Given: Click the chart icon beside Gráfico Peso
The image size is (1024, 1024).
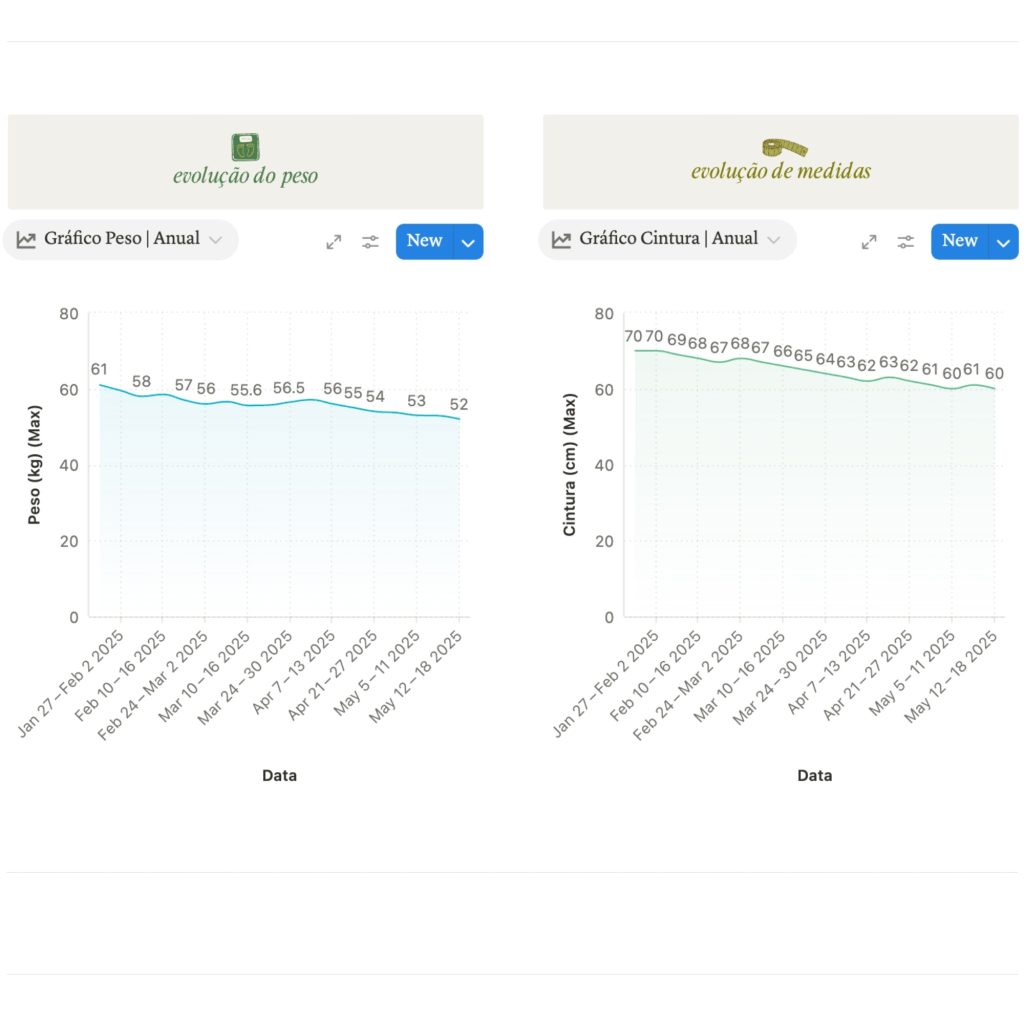Looking at the screenshot, I should click(x=26, y=240).
